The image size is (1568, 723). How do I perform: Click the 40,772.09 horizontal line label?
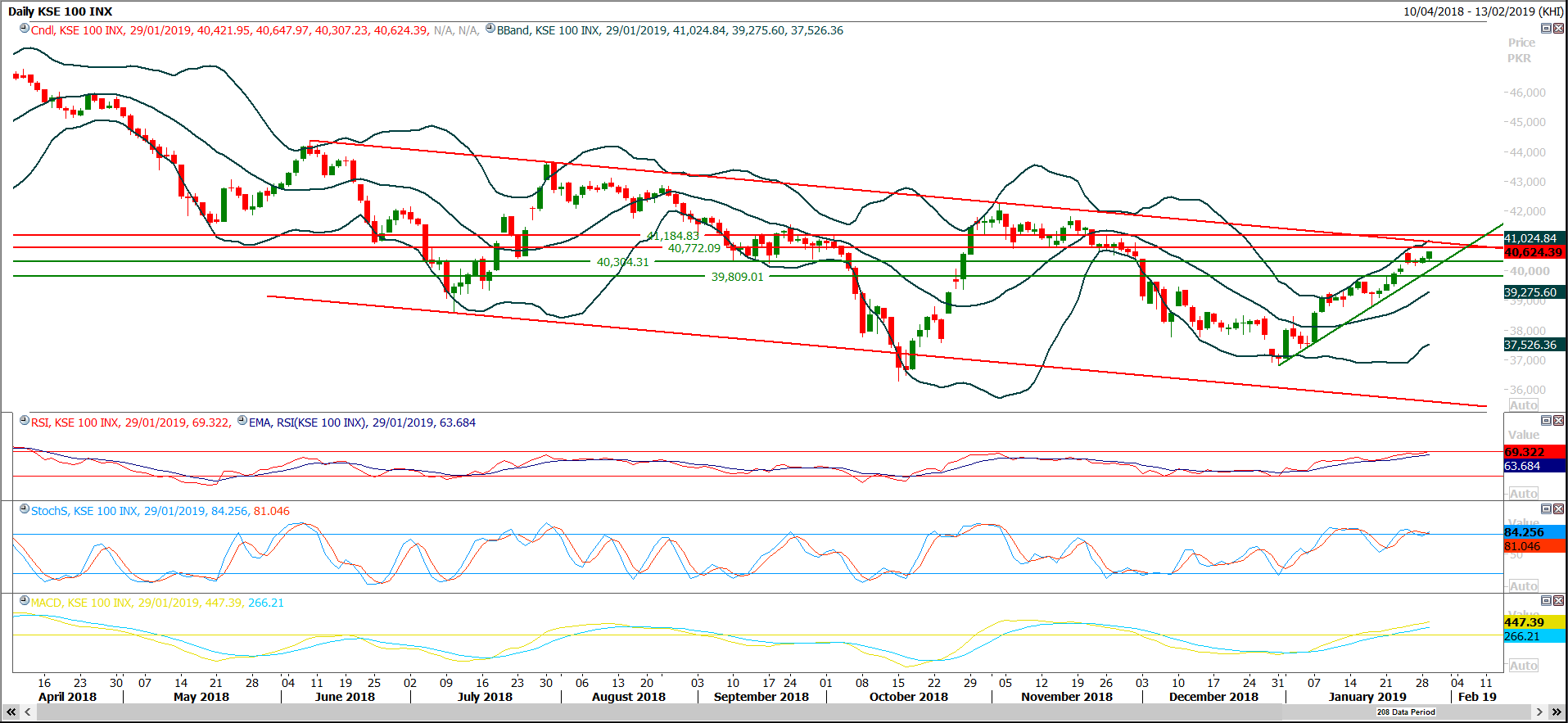click(694, 248)
